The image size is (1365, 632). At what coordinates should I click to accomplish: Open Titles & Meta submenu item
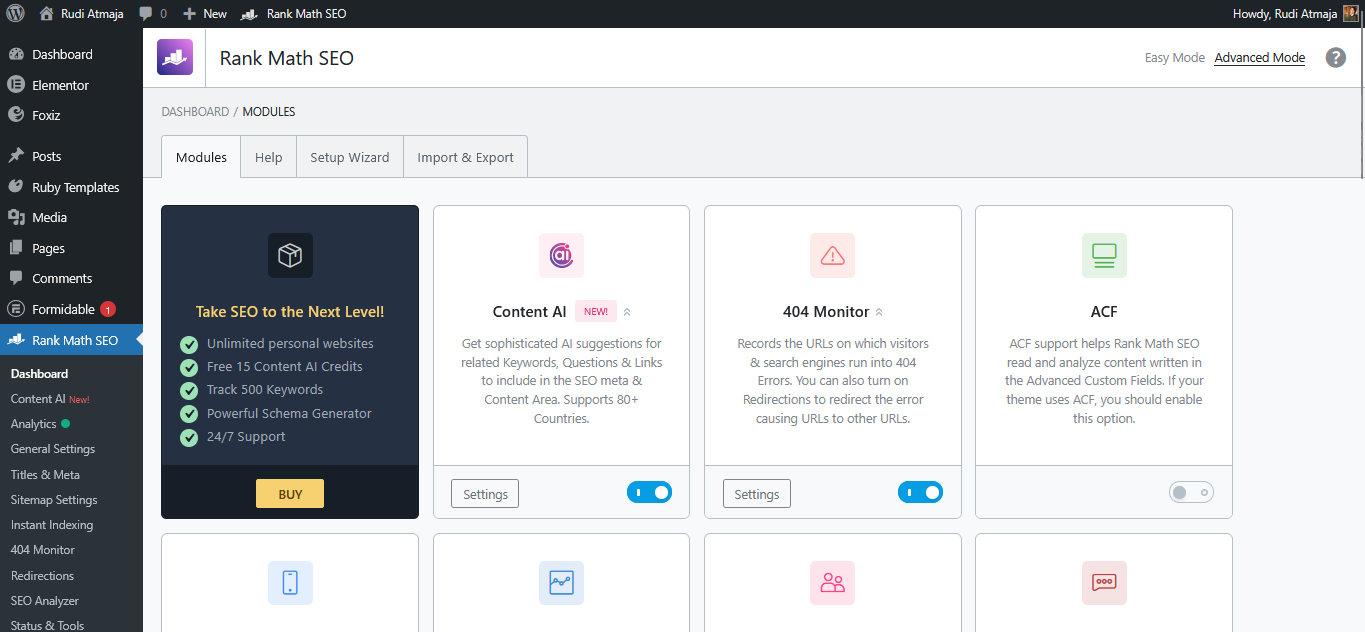click(45, 474)
